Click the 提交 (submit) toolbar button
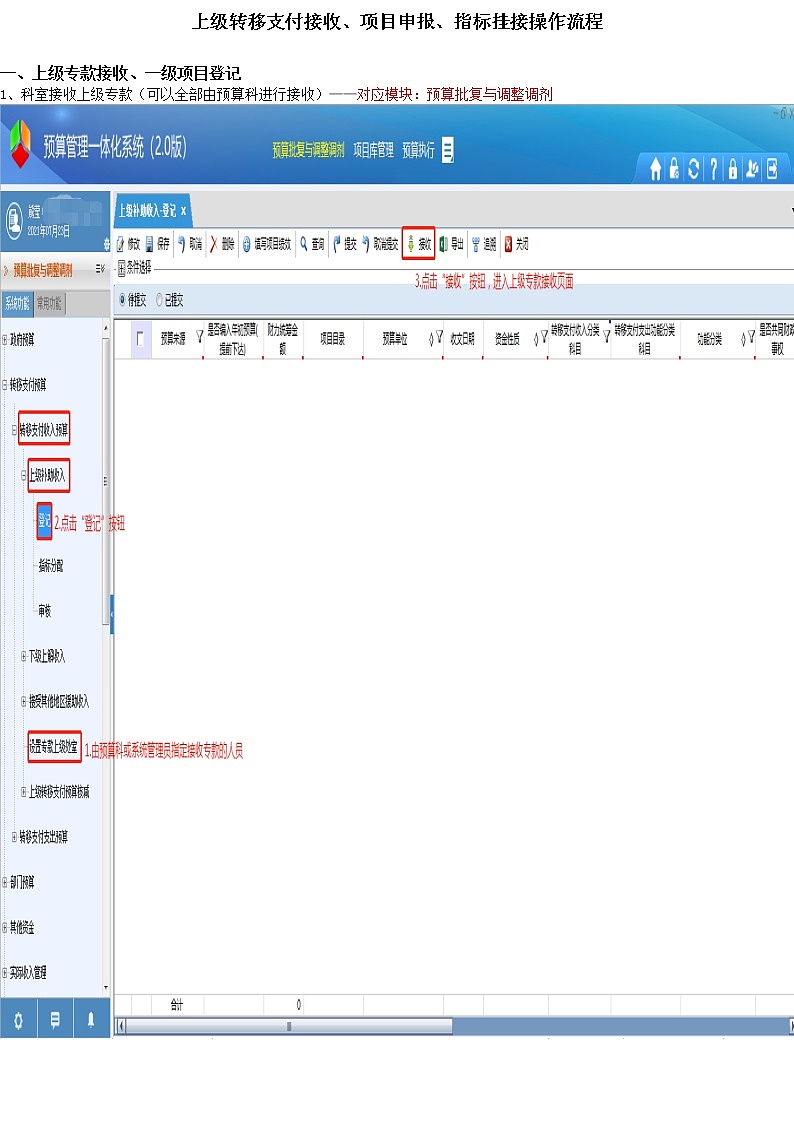The image size is (794, 1123). click(x=344, y=244)
